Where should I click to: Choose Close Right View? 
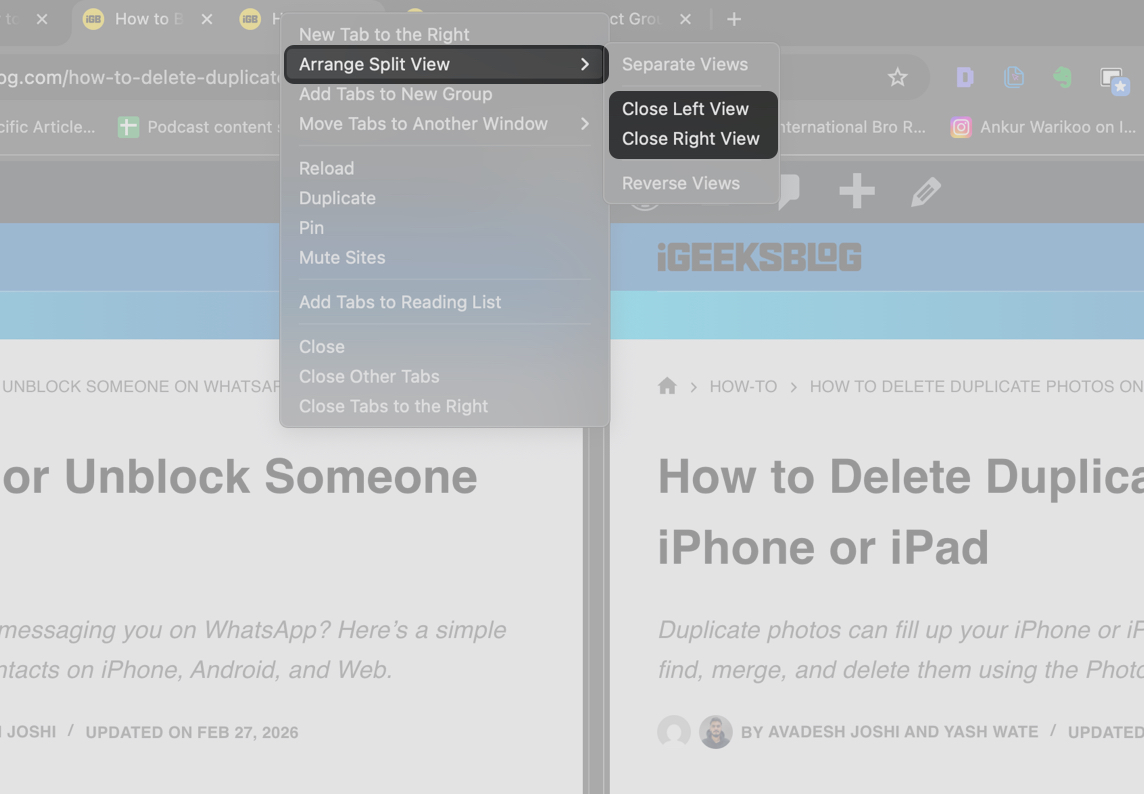[x=690, y=139]
